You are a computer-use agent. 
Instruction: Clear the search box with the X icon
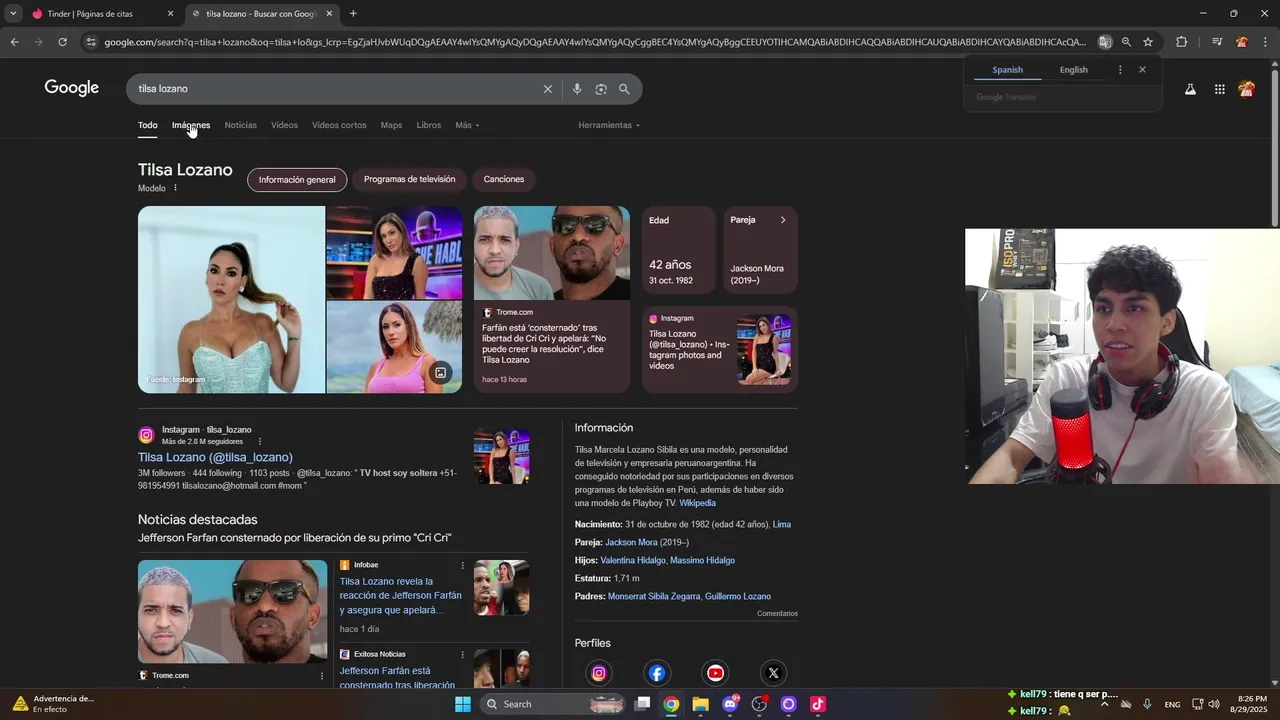(547, 89)
